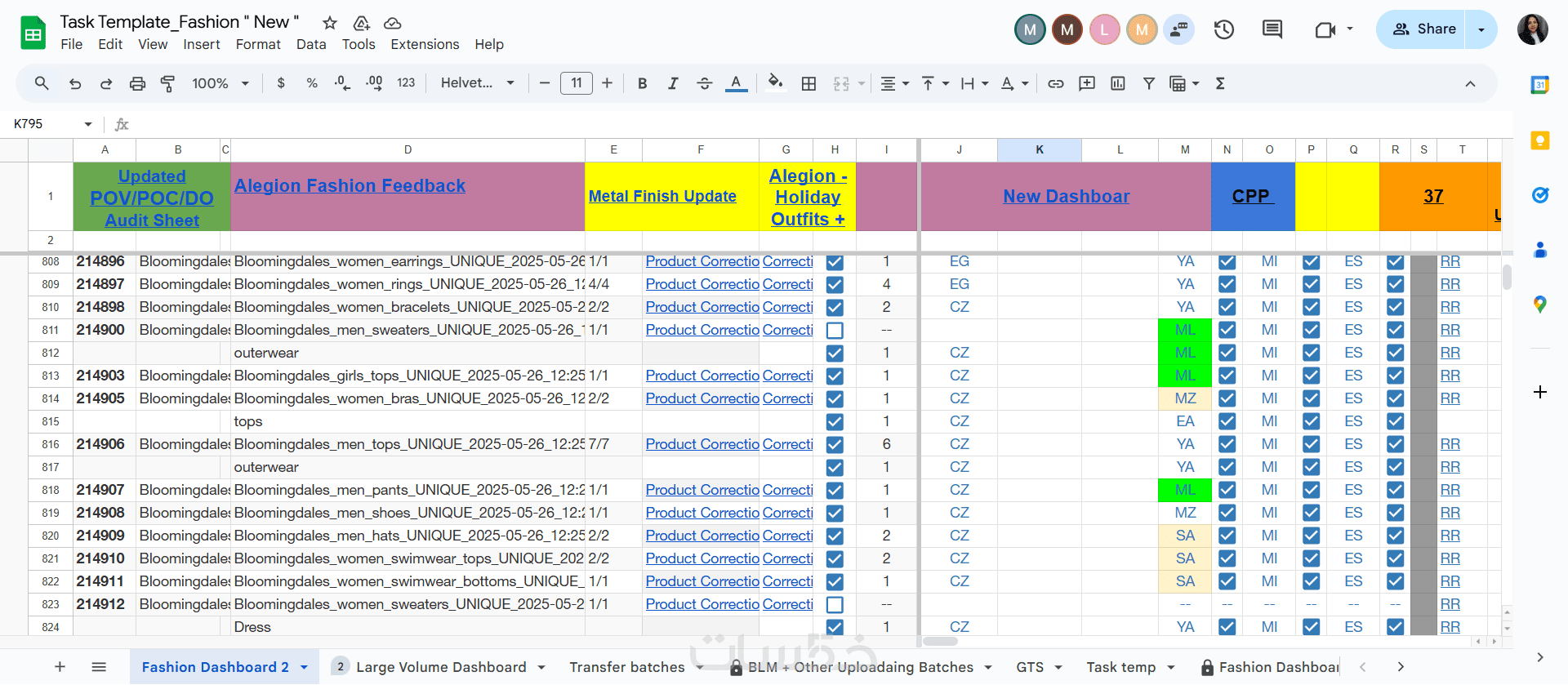The width and height of the screenshot is (1568, 685).
Task: Uncheck the column N checkbox in row 810
Action: tap(1227, 307)
